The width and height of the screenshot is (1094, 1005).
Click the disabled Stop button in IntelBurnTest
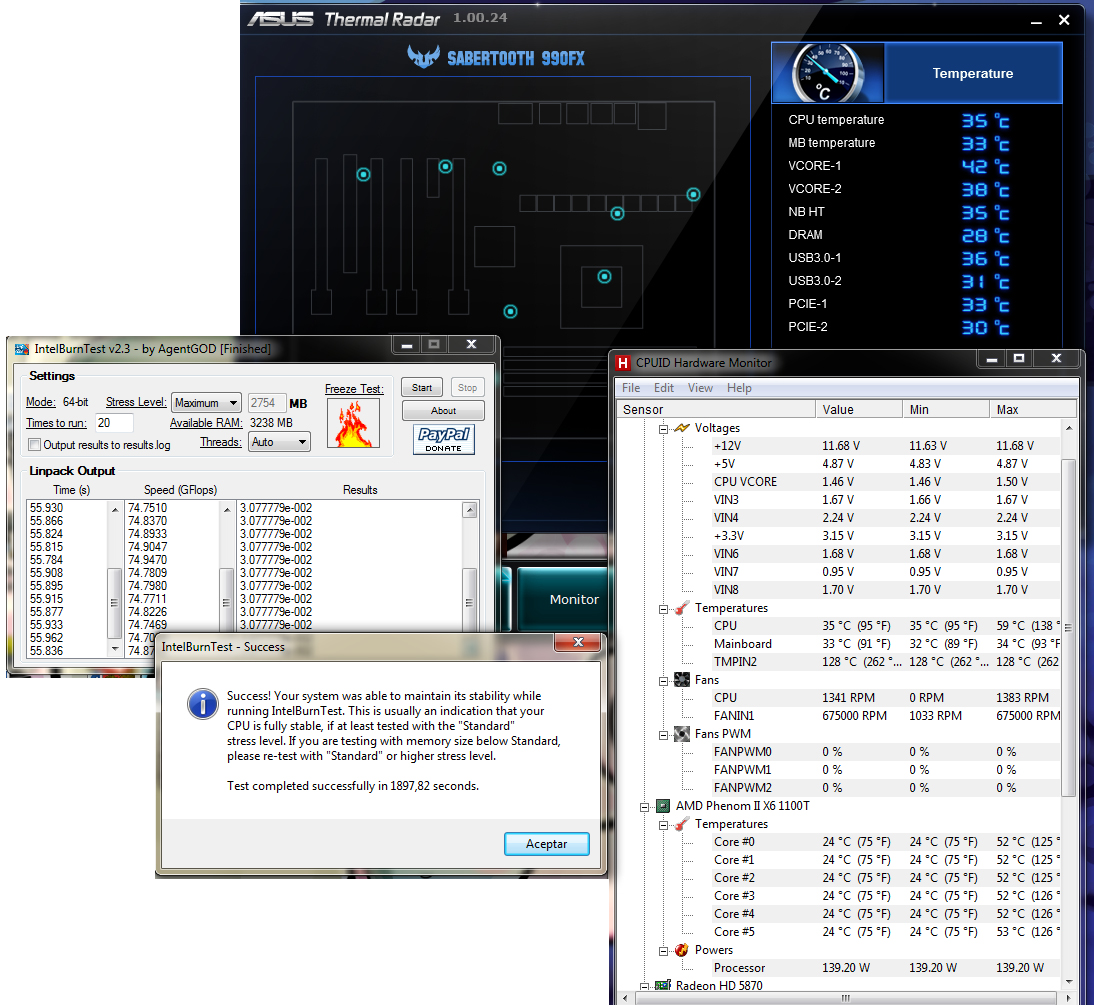click(x=467, y=387)
